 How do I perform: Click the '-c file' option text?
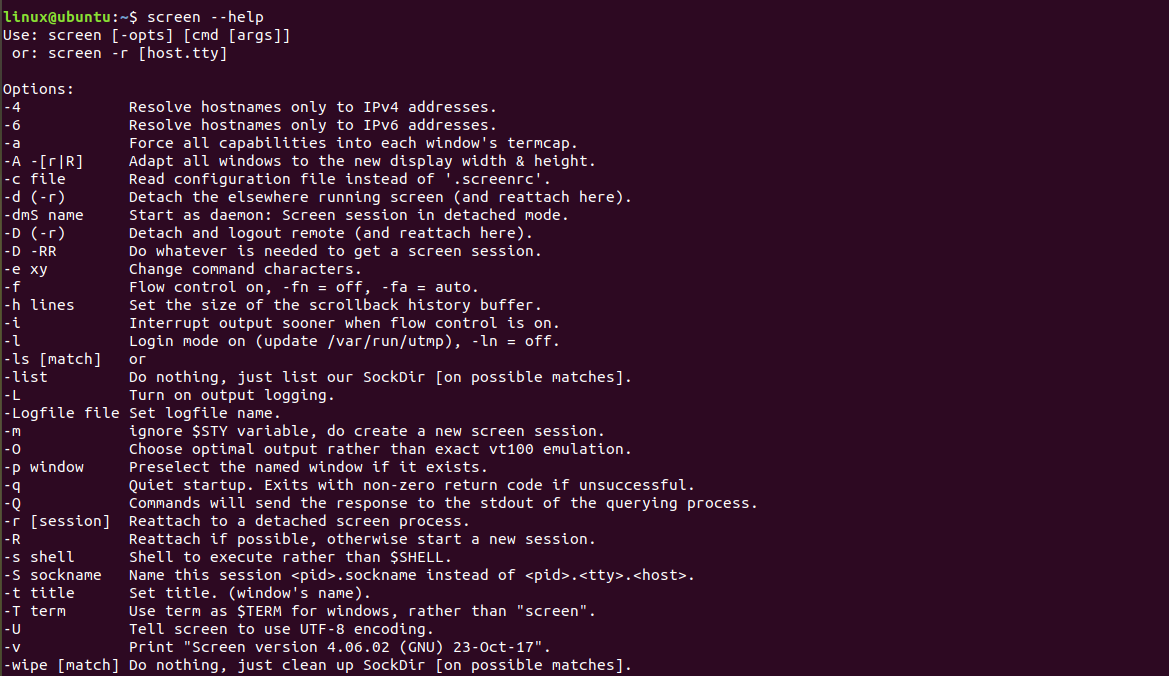point(34,179)
